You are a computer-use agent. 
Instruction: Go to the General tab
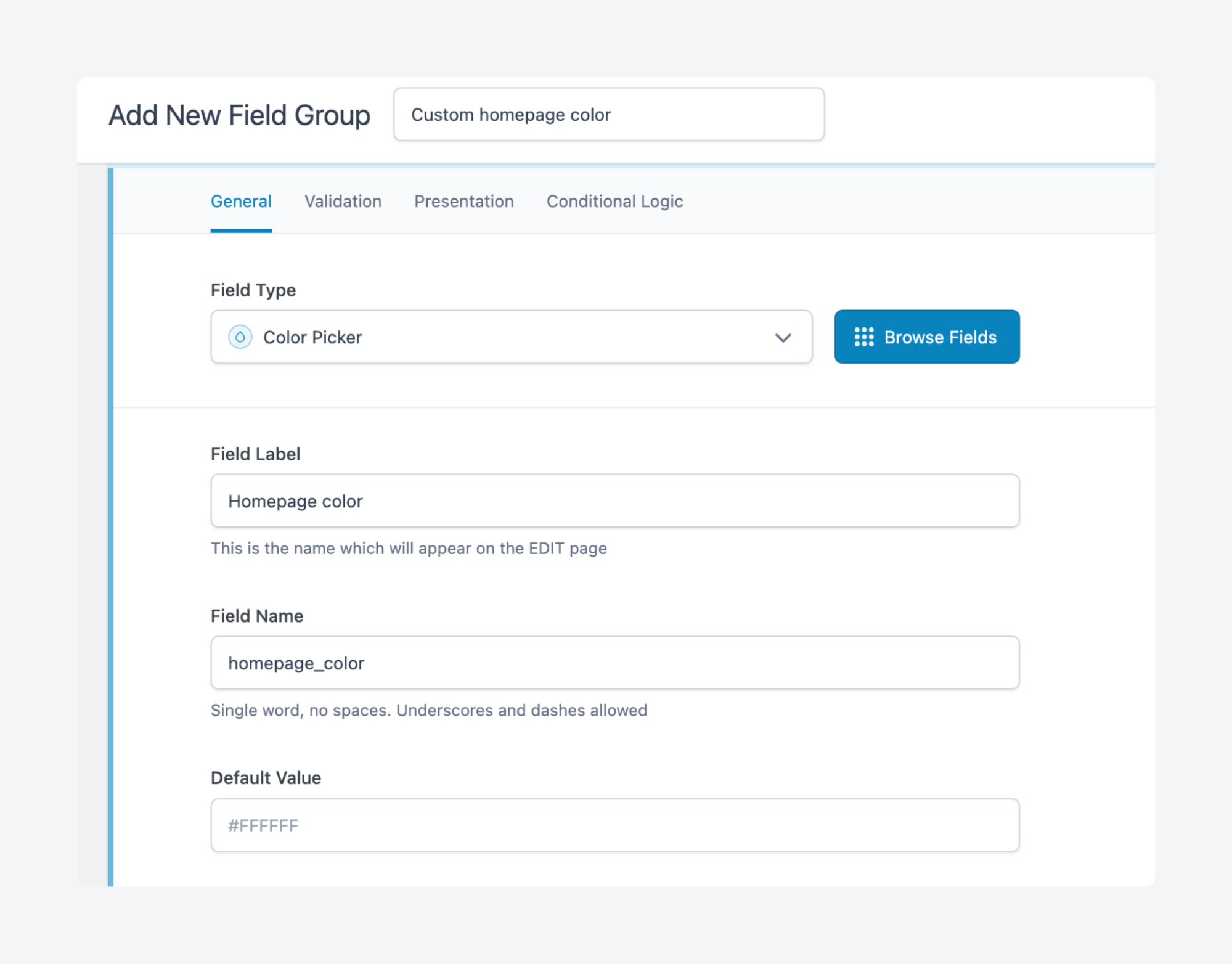(x=241, y=202)
